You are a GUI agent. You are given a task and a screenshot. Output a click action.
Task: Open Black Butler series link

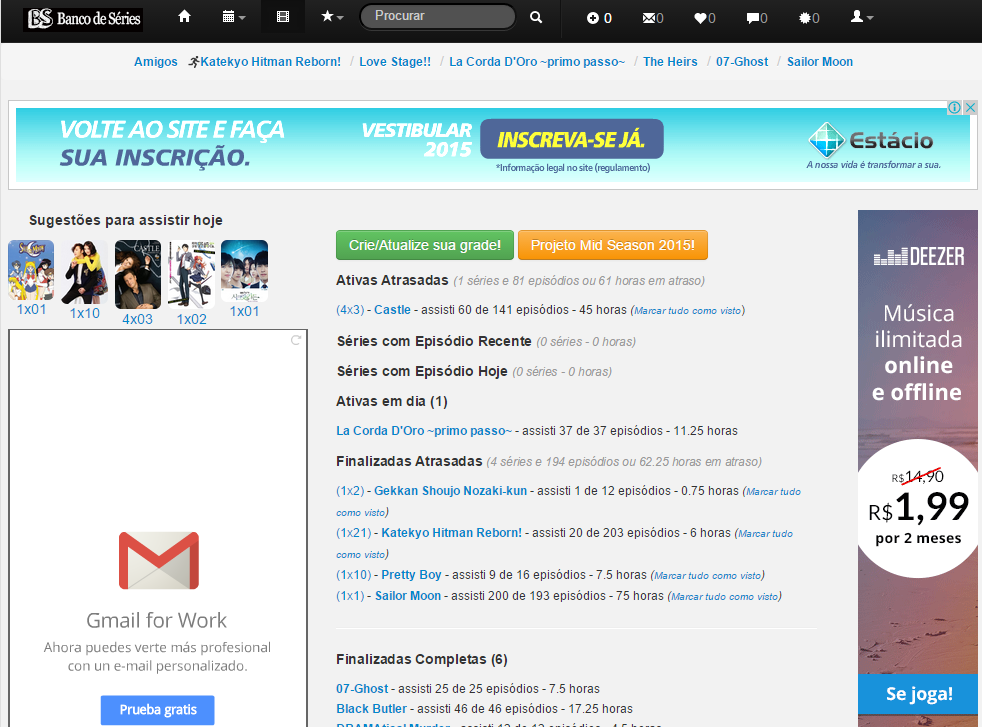[371, 709]
